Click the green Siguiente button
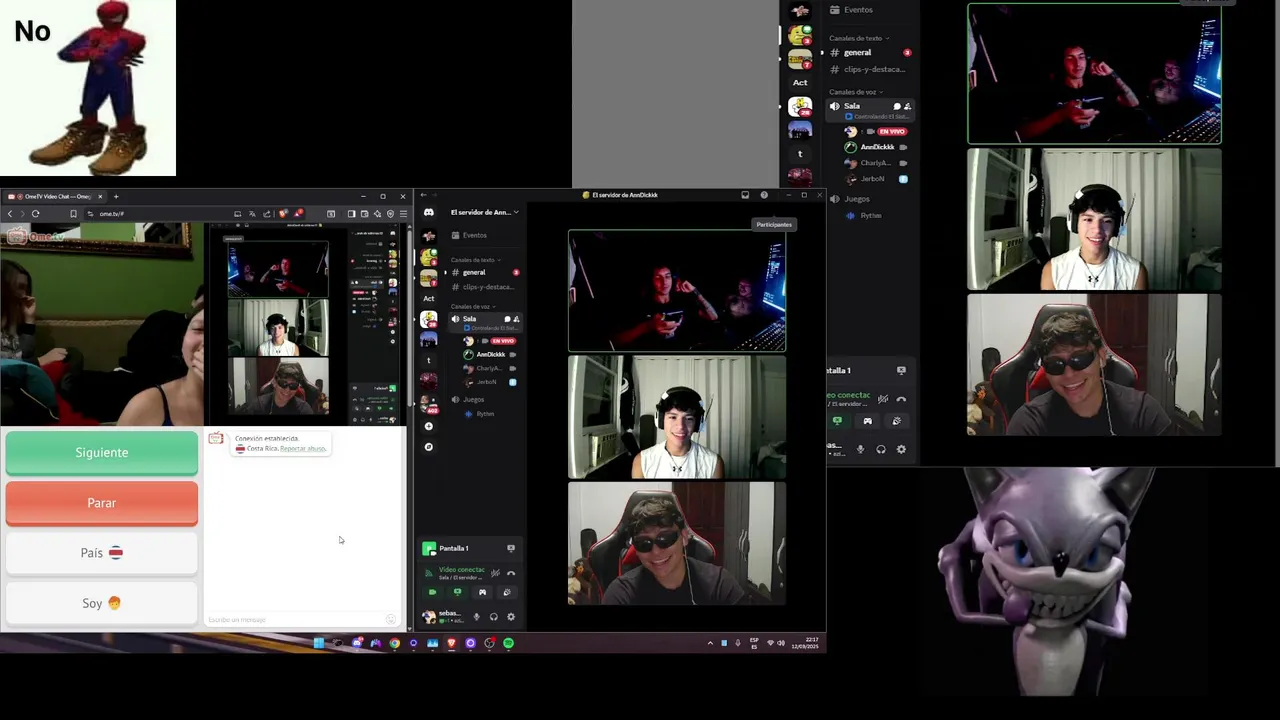This screenshot has width=1280, height=720. coord(102,452)
